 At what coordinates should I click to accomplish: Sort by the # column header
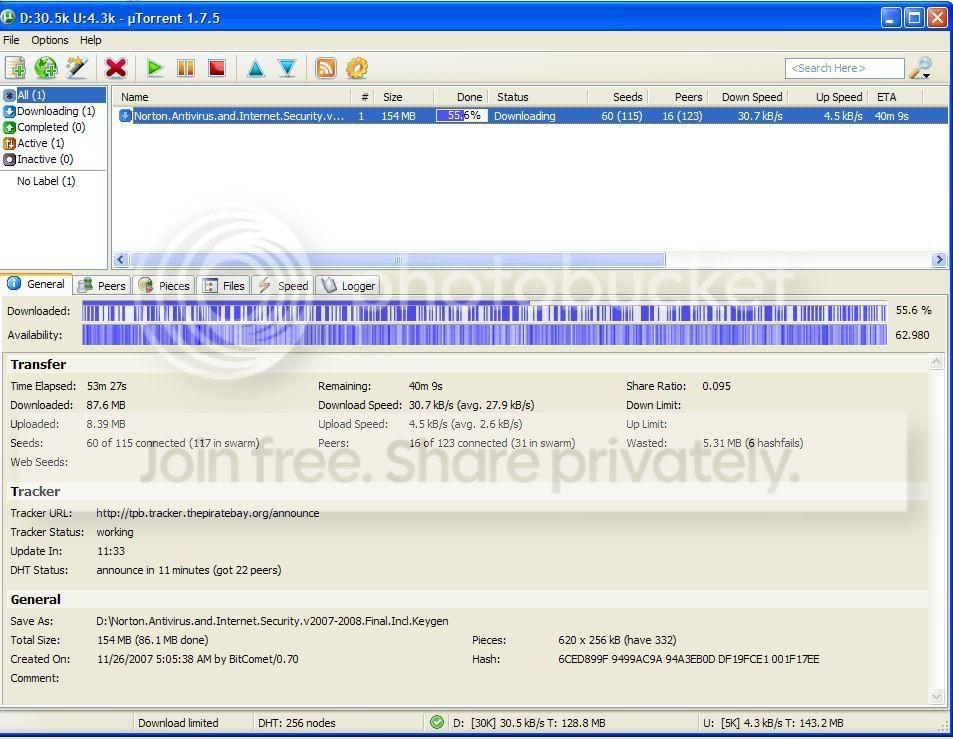click(x=364, y=97)
